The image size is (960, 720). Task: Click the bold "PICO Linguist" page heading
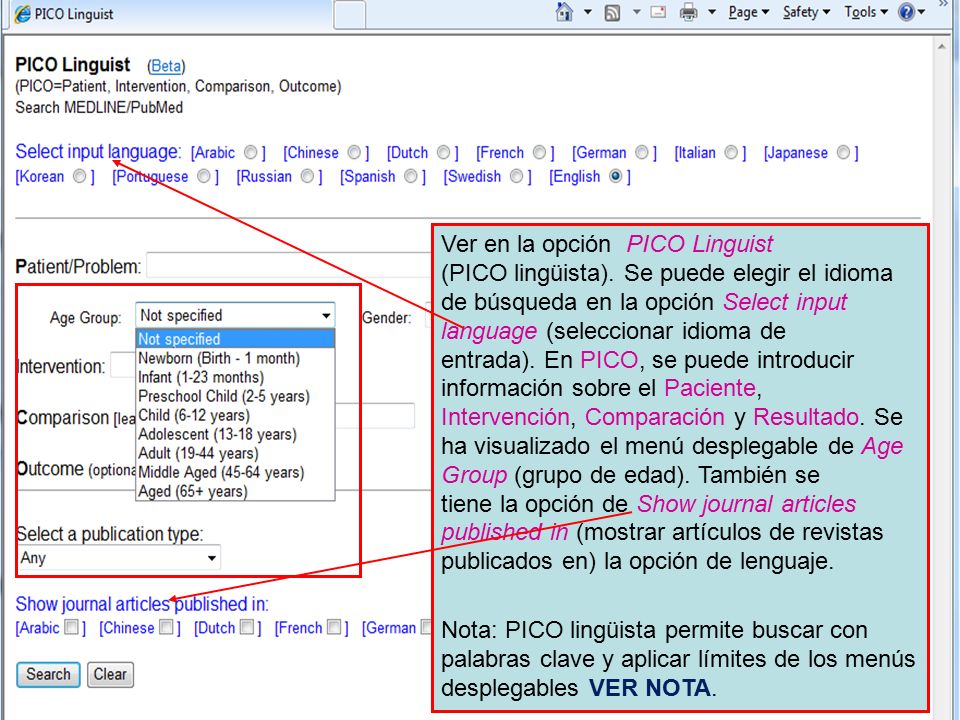pyautogui.click(x=73, y=64)
